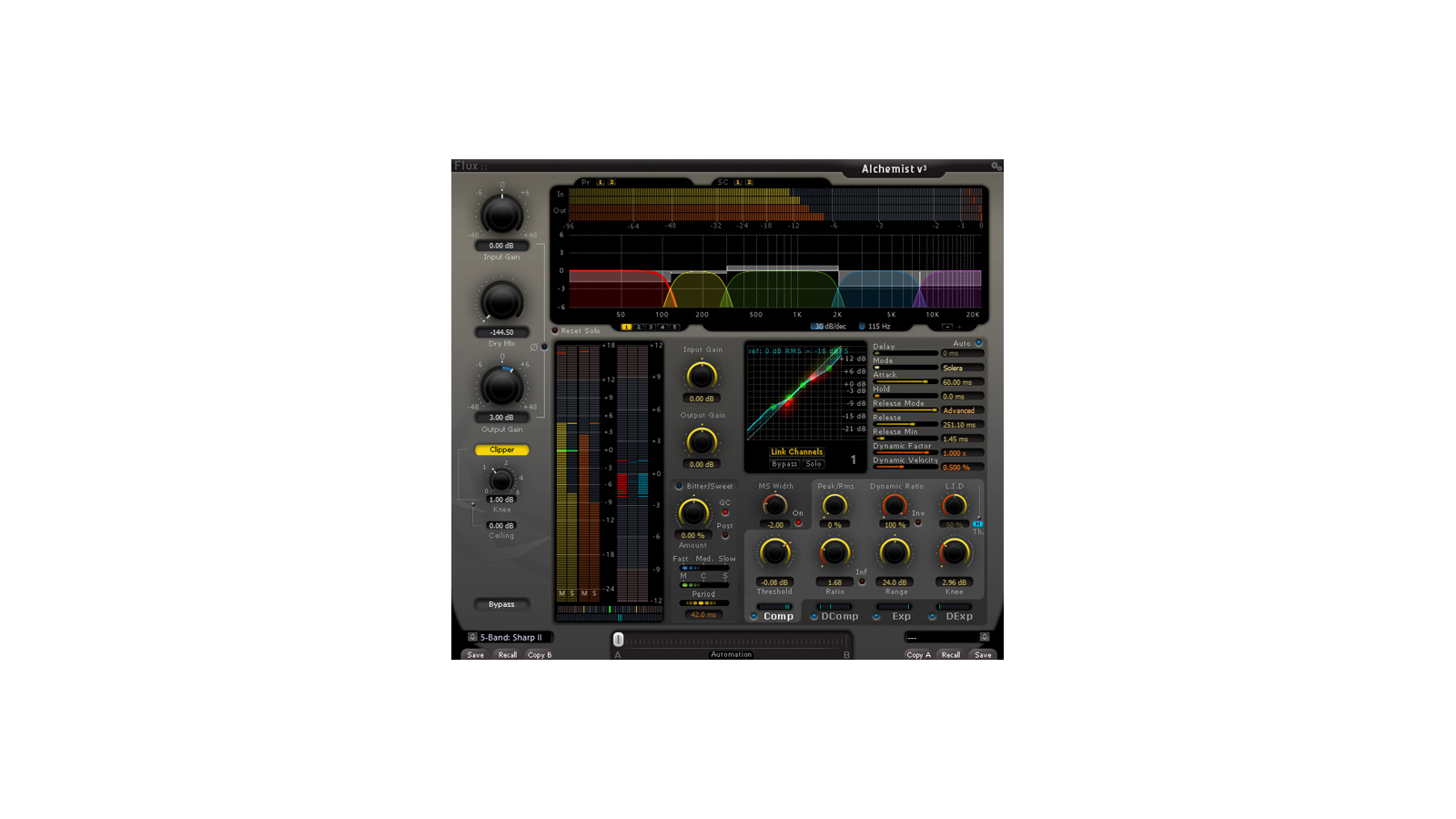Click the blue 115 Hz frequency indicator
Screen dimensions: 1456x819
862,327
